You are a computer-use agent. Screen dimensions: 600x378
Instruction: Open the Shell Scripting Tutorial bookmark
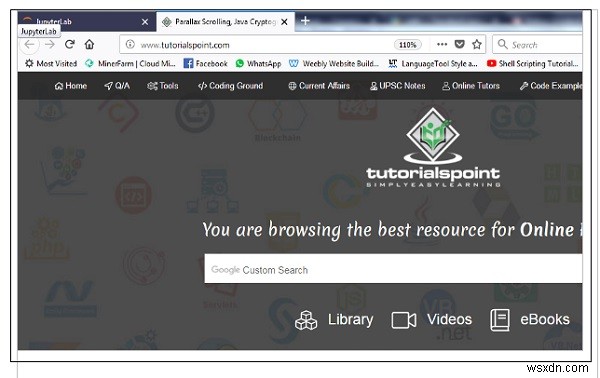pos(532,64)
